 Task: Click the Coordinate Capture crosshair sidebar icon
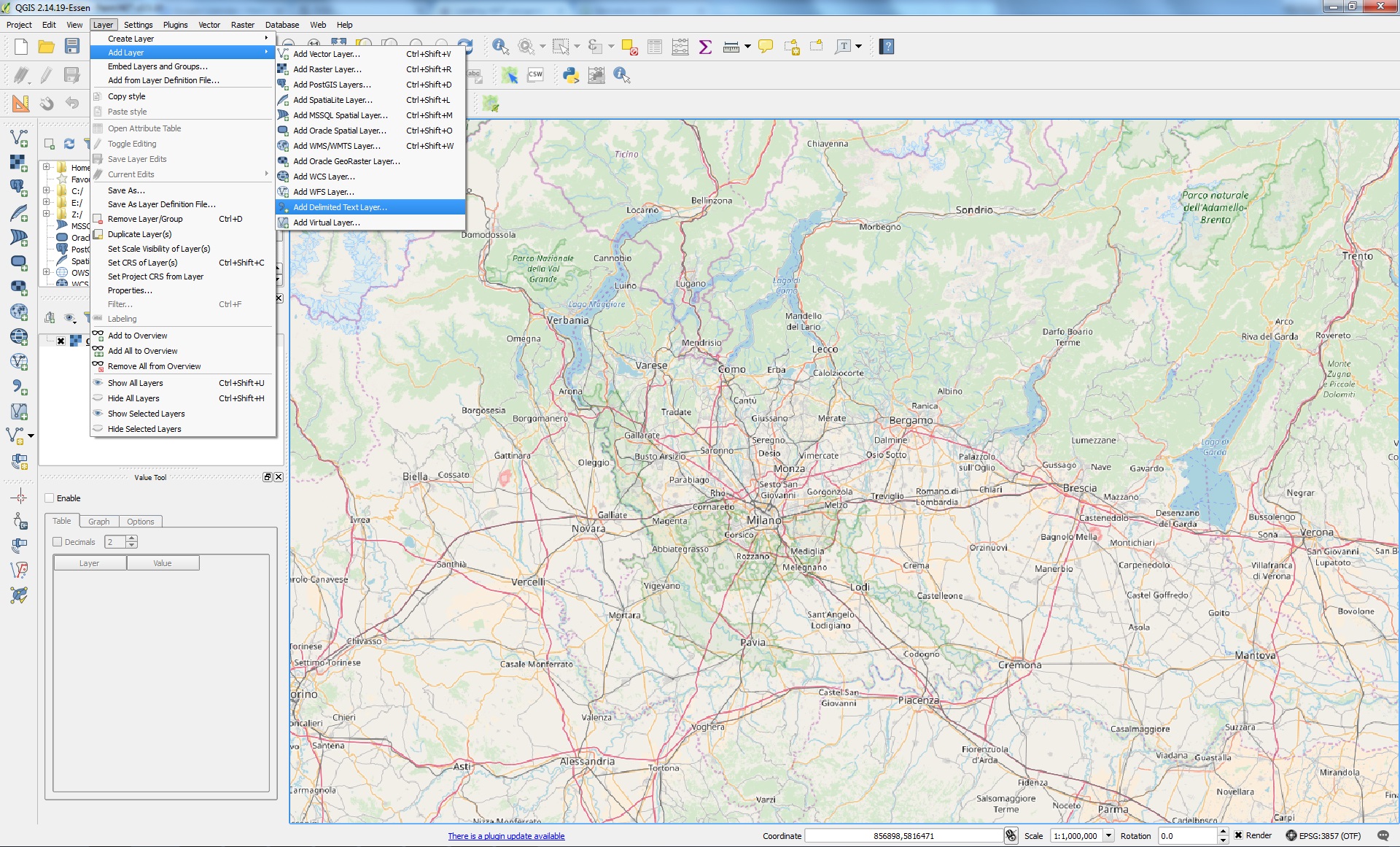(x=19, y=498)
